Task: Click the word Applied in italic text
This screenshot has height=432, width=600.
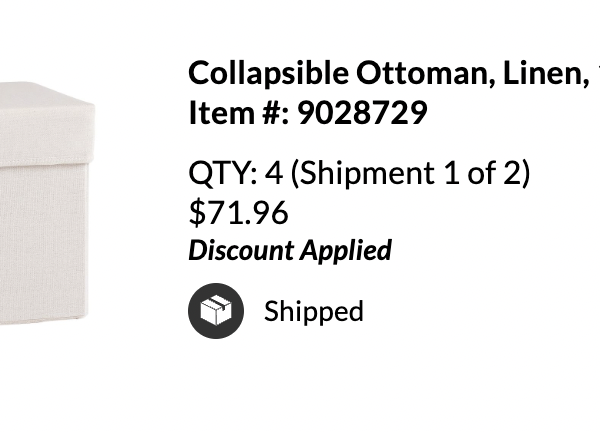Action: point(346,251)
